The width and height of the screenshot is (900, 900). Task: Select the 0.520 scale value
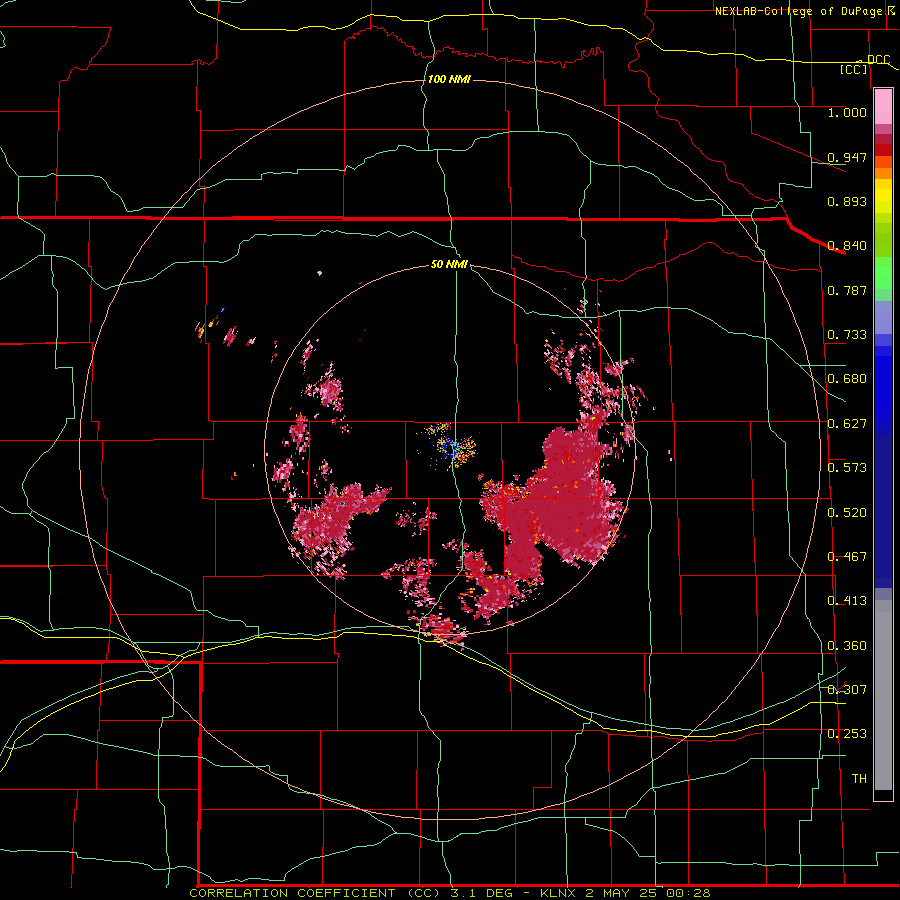pyautogui.click(x=847, y=513)
